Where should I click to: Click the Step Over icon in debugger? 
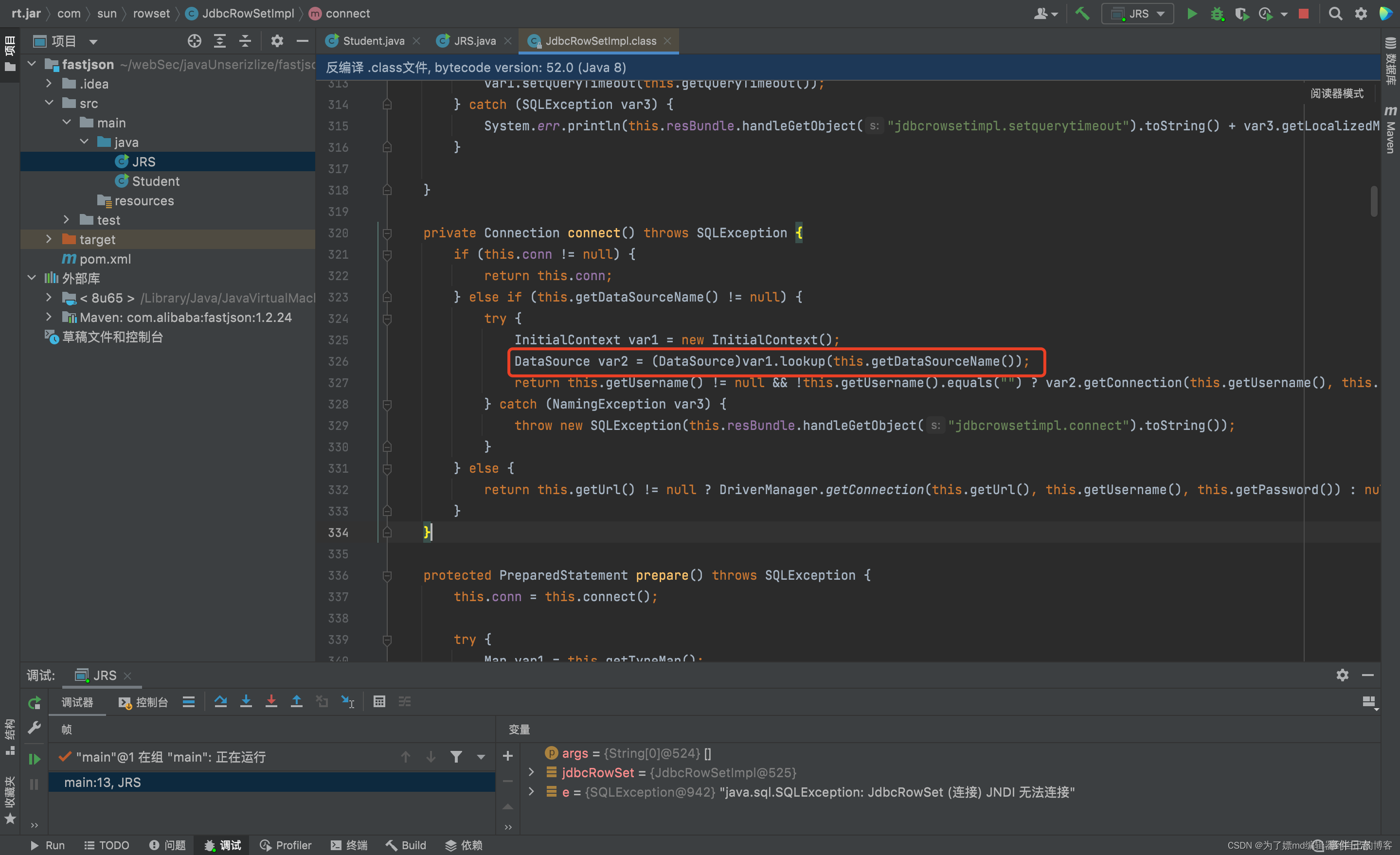(x=220, y=703)
